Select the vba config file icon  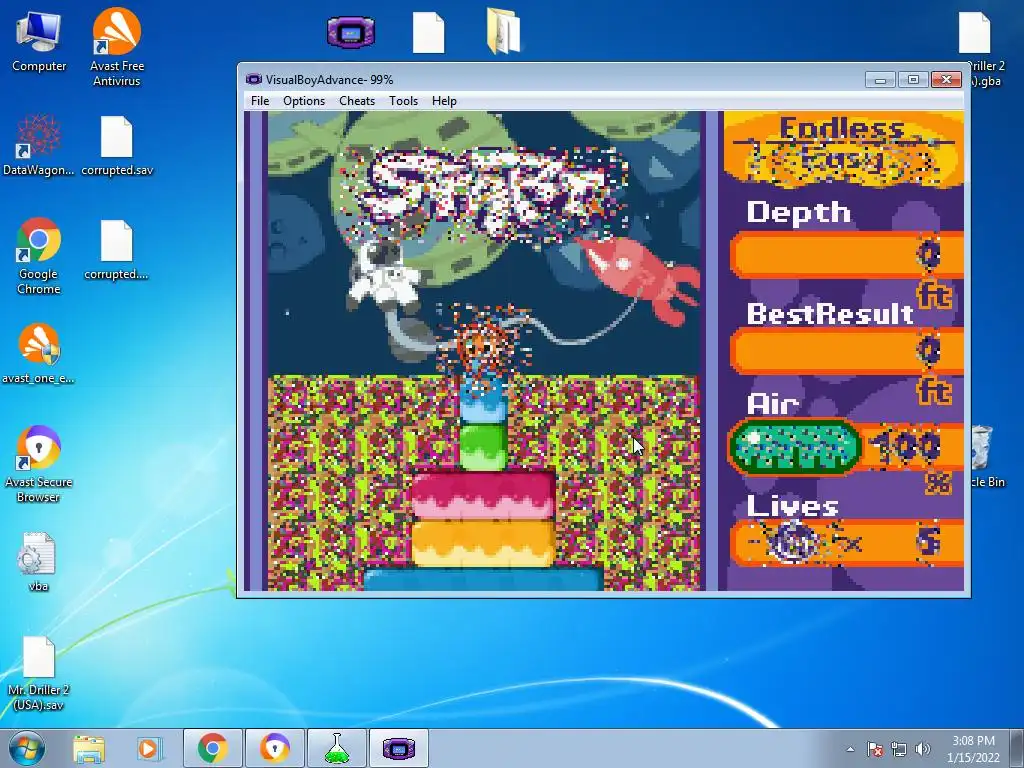(38, 562)
